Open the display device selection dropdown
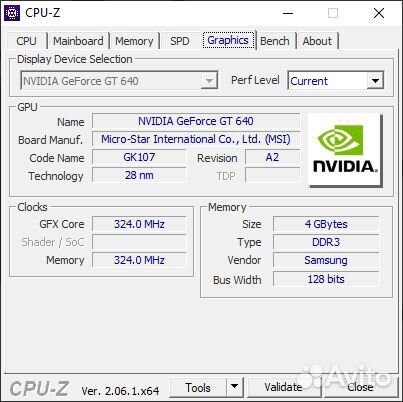403x402 pixels. tap(119, 81)
